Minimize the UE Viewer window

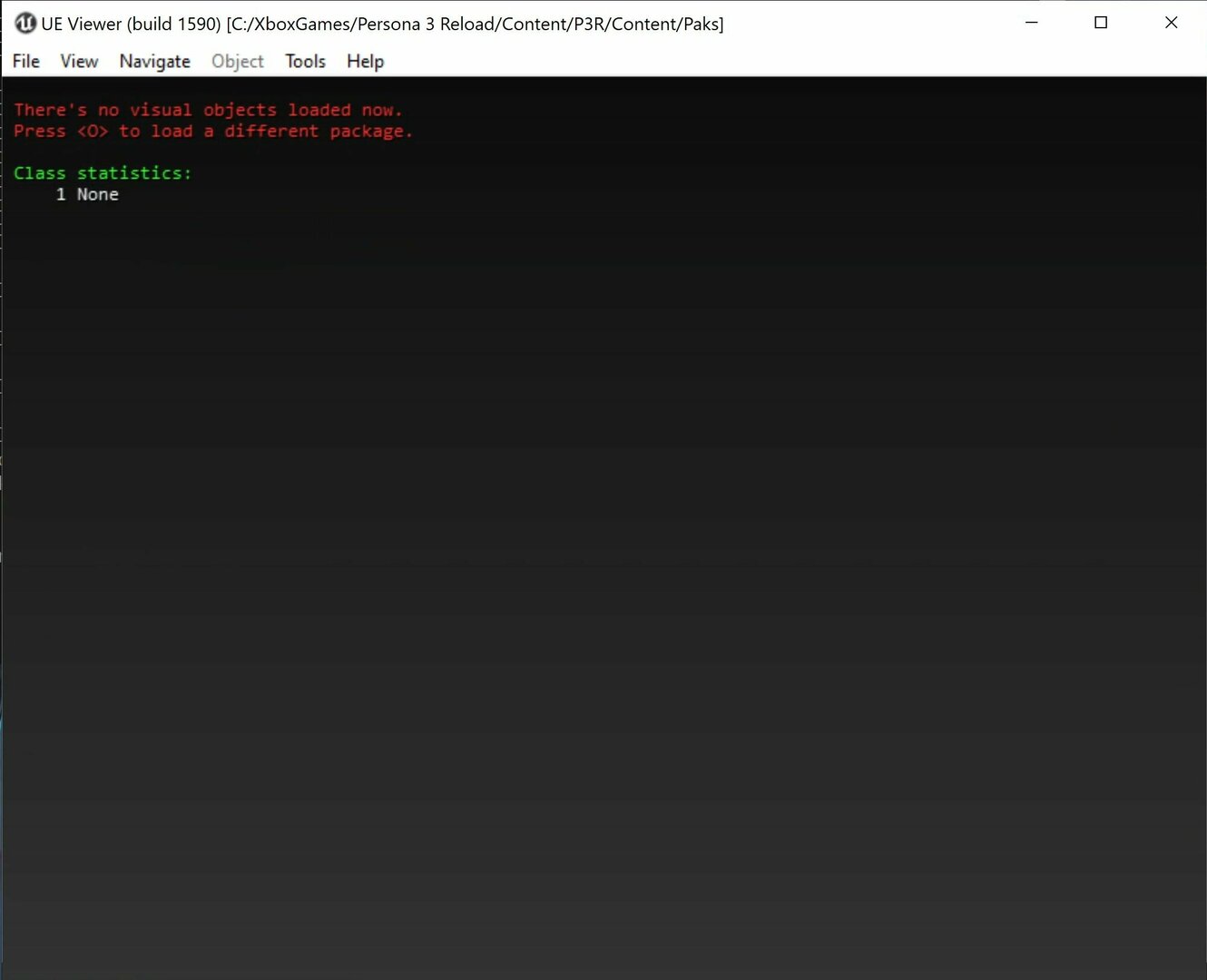1031,23
